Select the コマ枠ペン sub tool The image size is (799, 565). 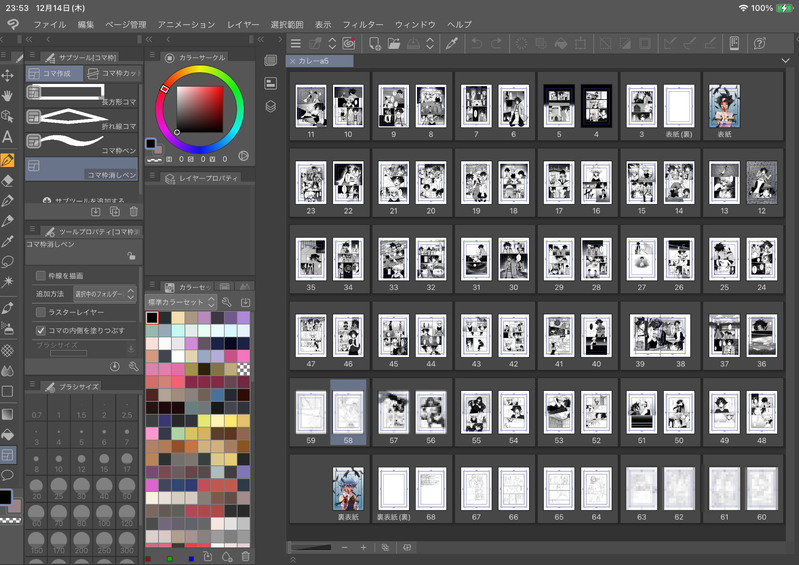point(82,144)
